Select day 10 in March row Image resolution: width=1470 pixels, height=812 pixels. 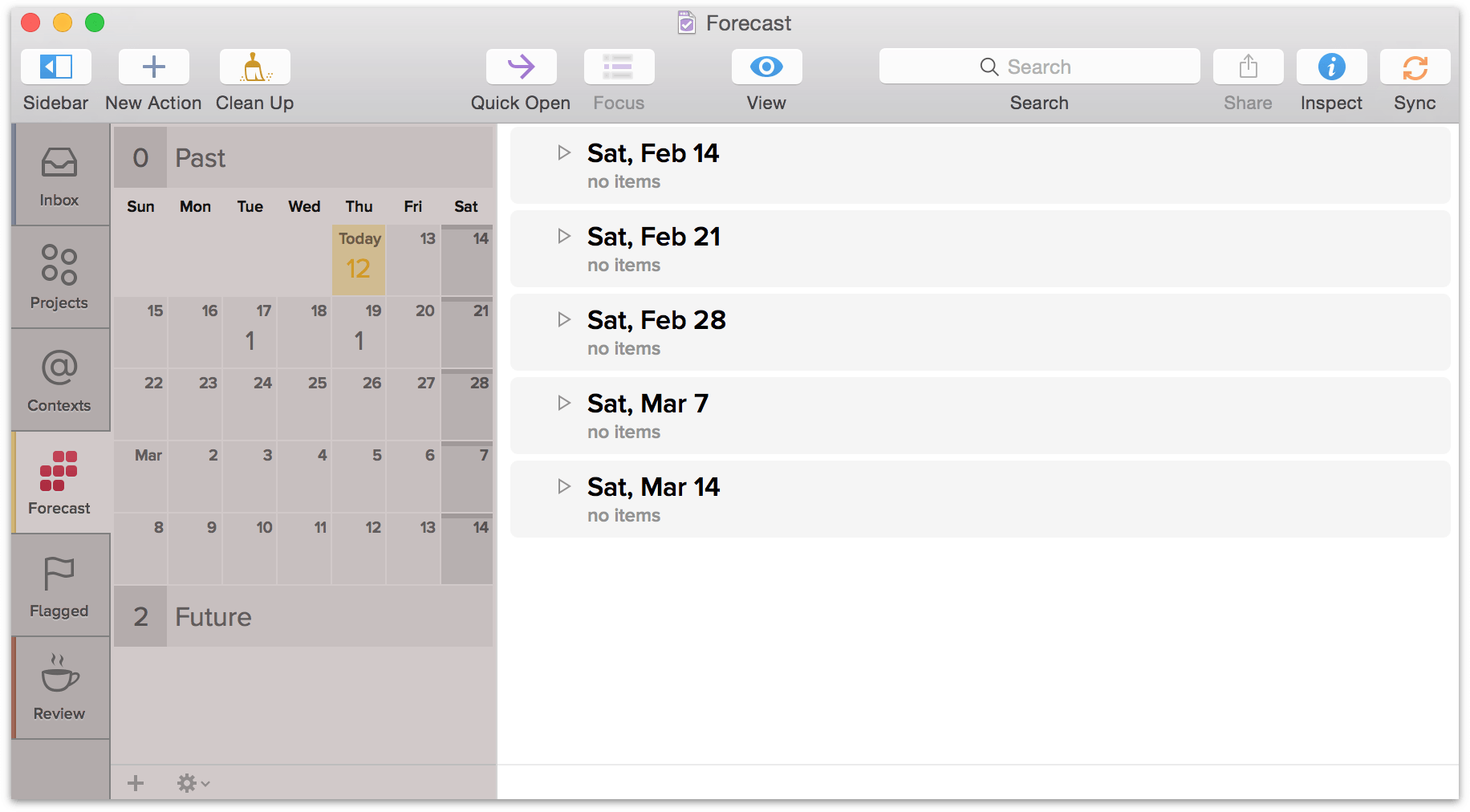coord(249,549)
